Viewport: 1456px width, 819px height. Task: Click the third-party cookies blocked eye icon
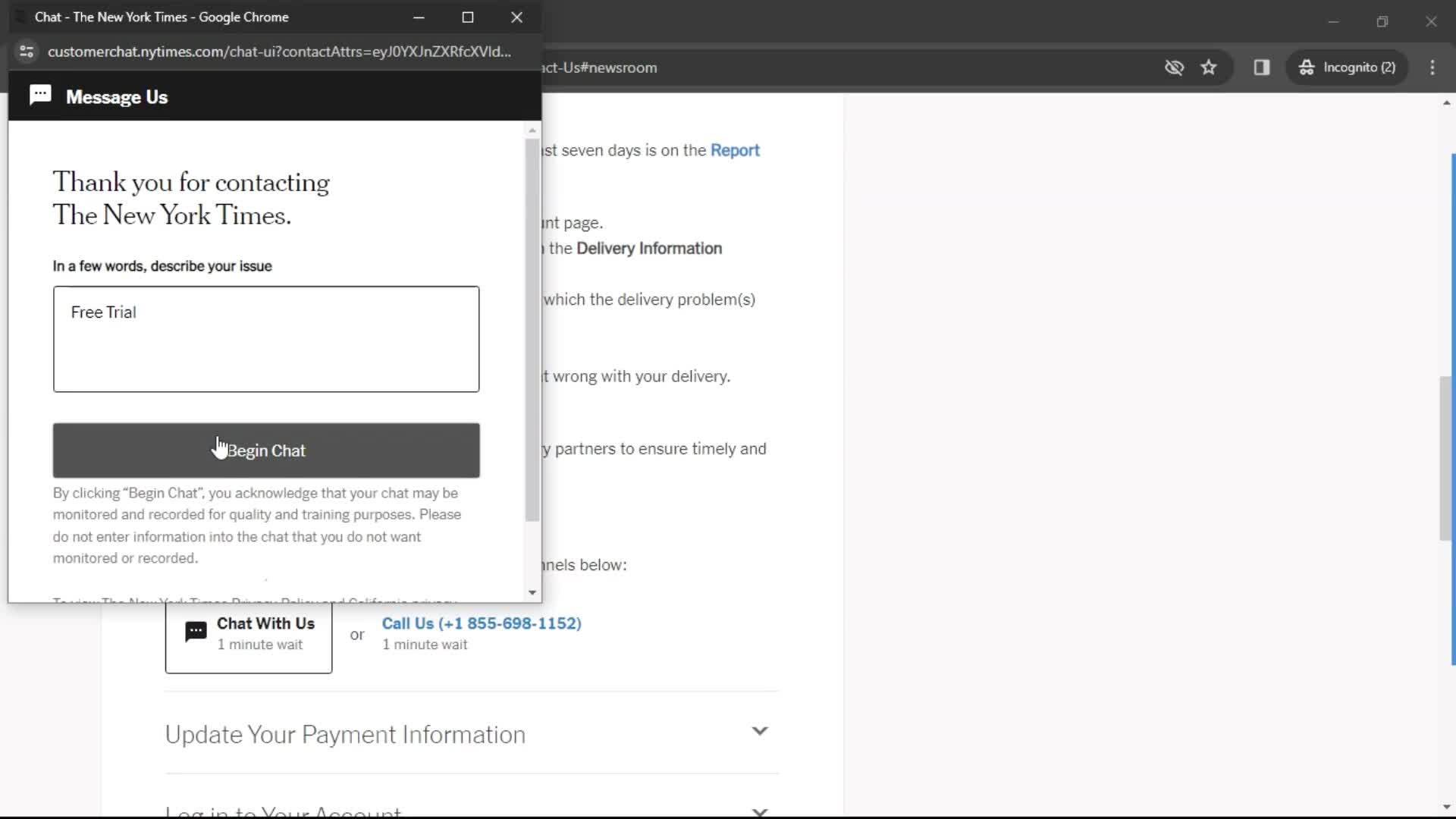click(x=1174, y=67)
